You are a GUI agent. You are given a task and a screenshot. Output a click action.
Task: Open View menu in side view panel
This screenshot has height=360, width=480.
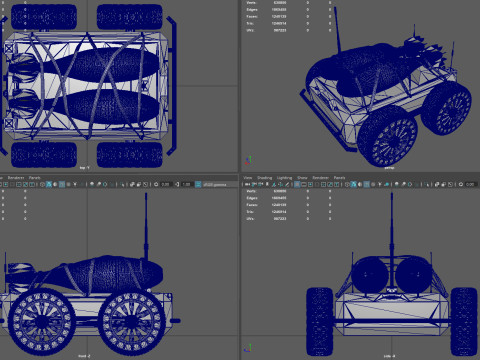[x=248, y=178]
